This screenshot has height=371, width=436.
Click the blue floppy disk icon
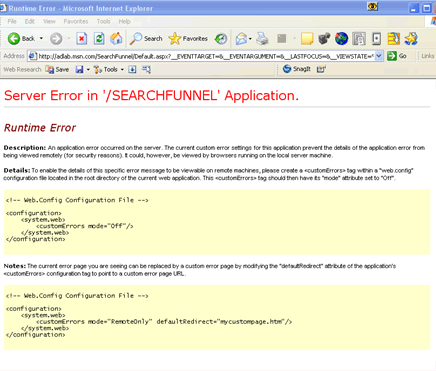79,69
